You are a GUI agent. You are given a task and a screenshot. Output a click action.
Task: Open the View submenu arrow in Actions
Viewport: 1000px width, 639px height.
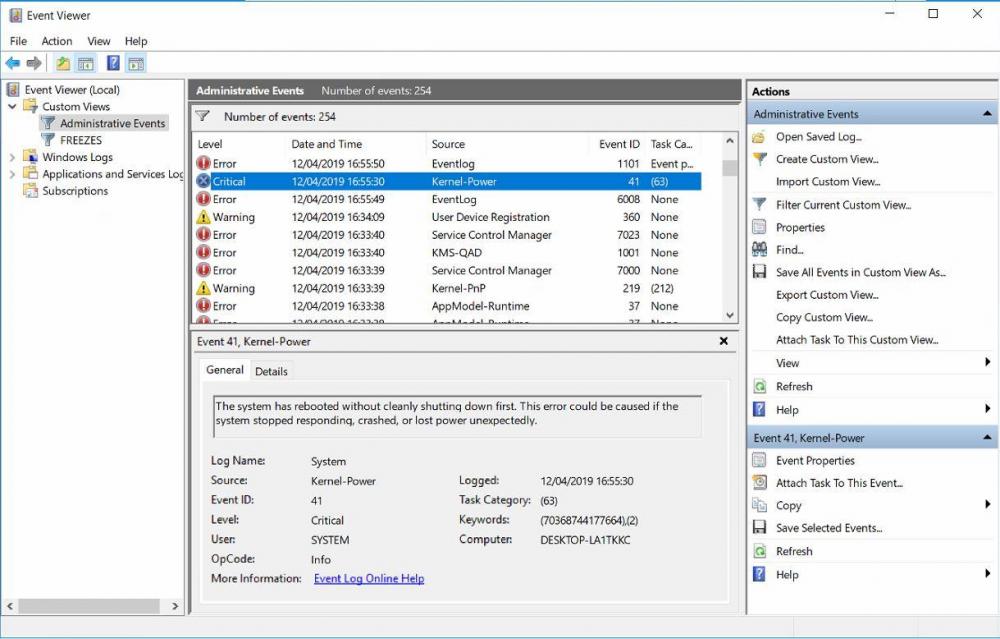(987, 362)
